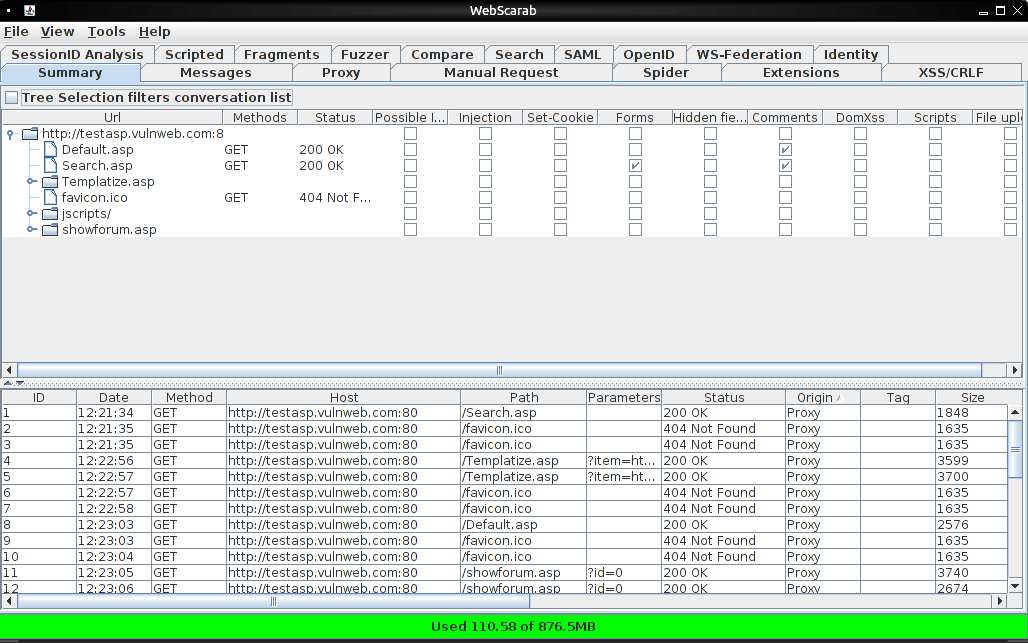Open the WS-Federation tab

tap(749, 54)
